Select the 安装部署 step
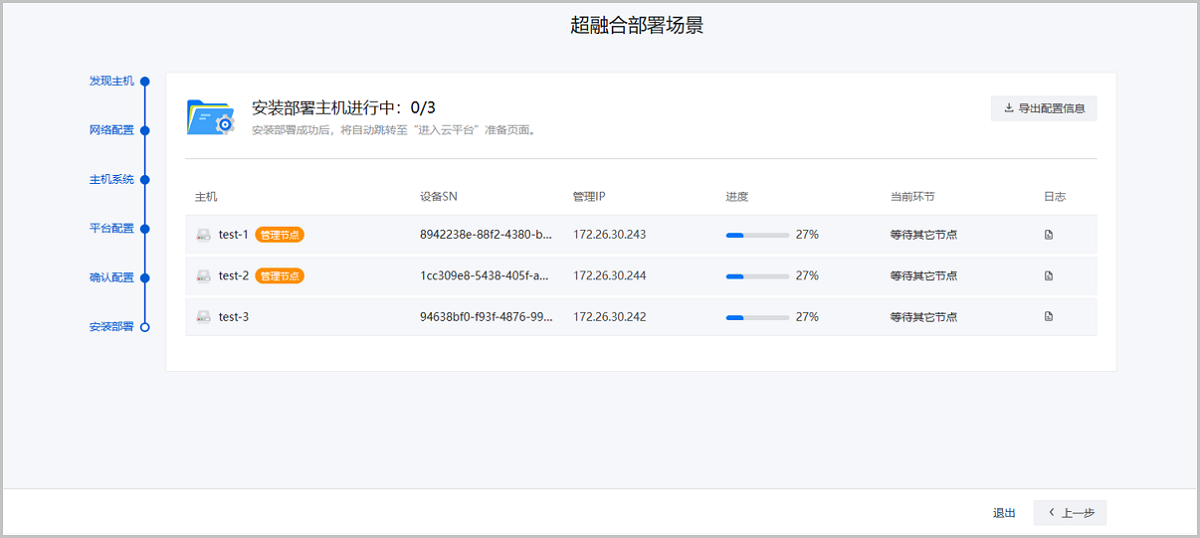This screenshot has height=538, width=1200. click(111, 327)
